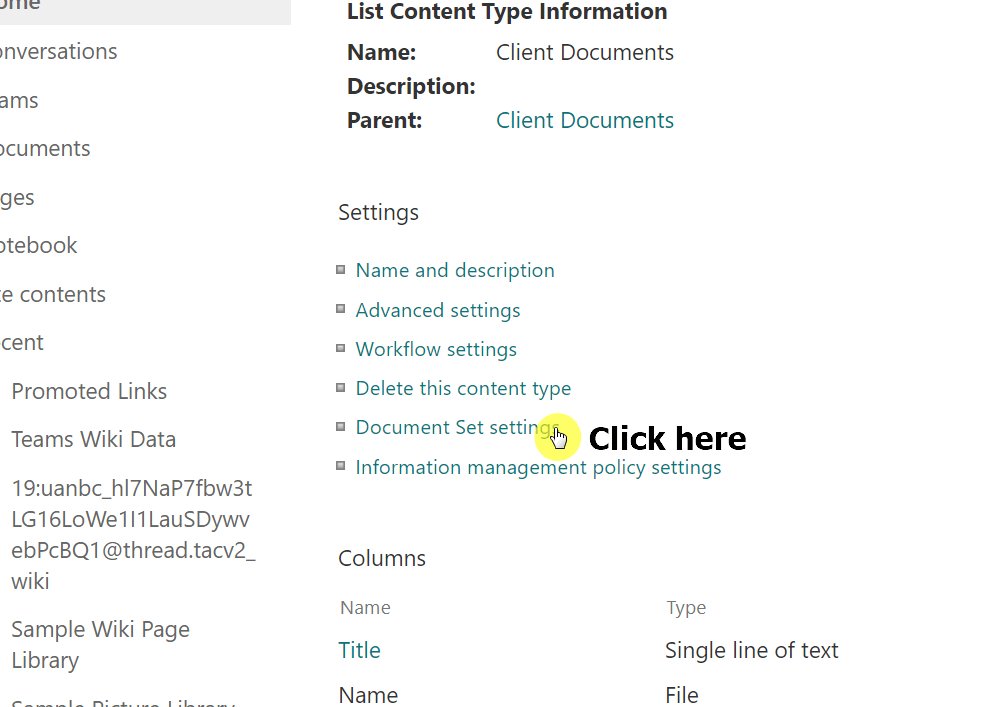Viewport: 999px width, 707px height.
Task: Open Pages in the sidebar
Action: (17, 198)
